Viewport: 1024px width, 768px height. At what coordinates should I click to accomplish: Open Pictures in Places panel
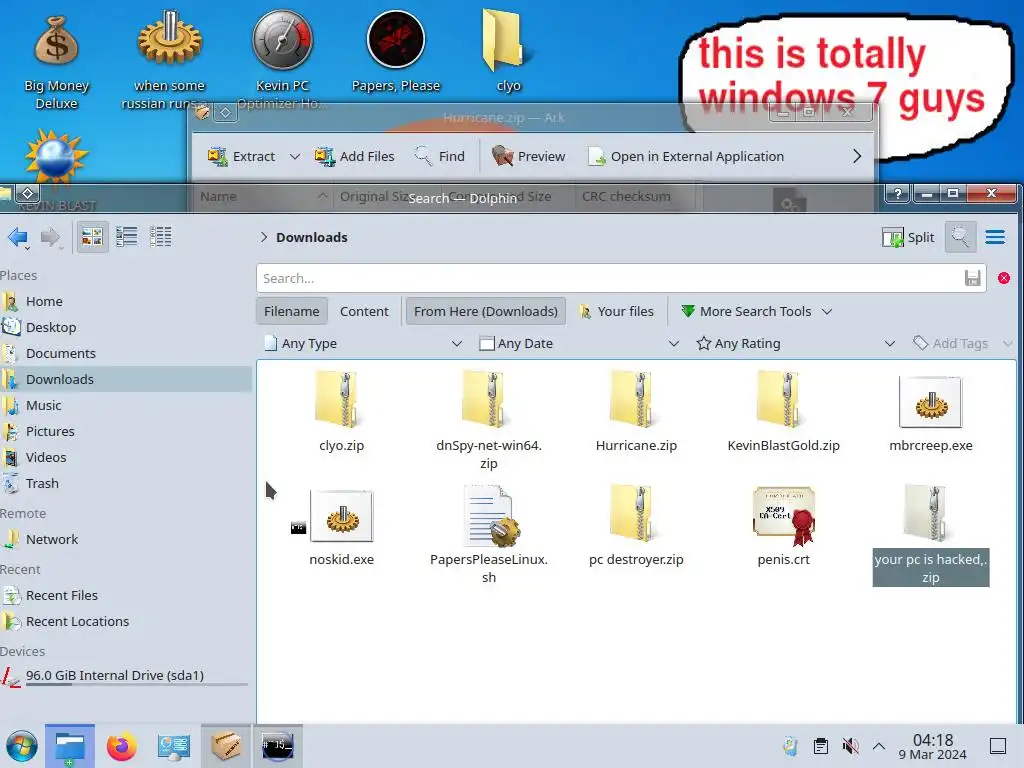[125, 432]
